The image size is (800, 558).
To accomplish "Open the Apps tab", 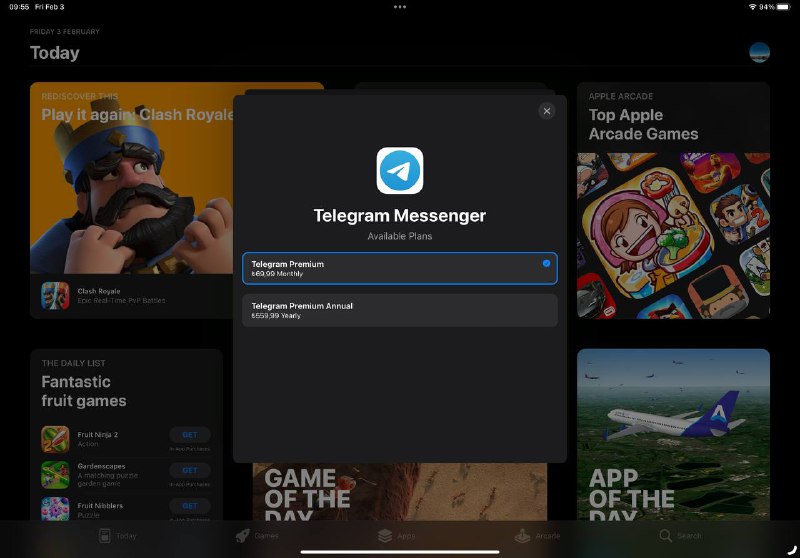I will [x=396, y=536].
